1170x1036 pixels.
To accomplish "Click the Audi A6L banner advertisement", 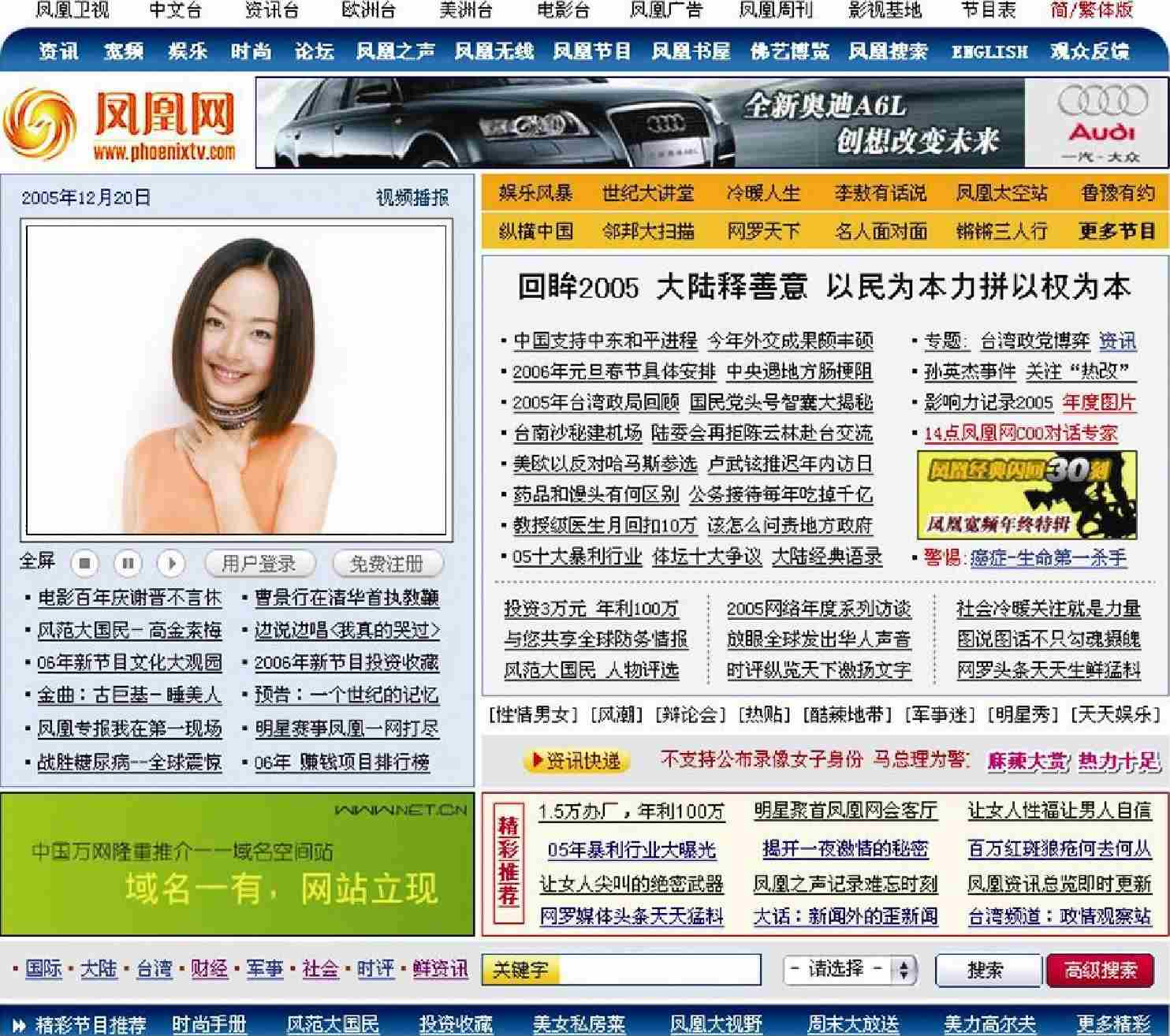I will [x=640, y=122].
